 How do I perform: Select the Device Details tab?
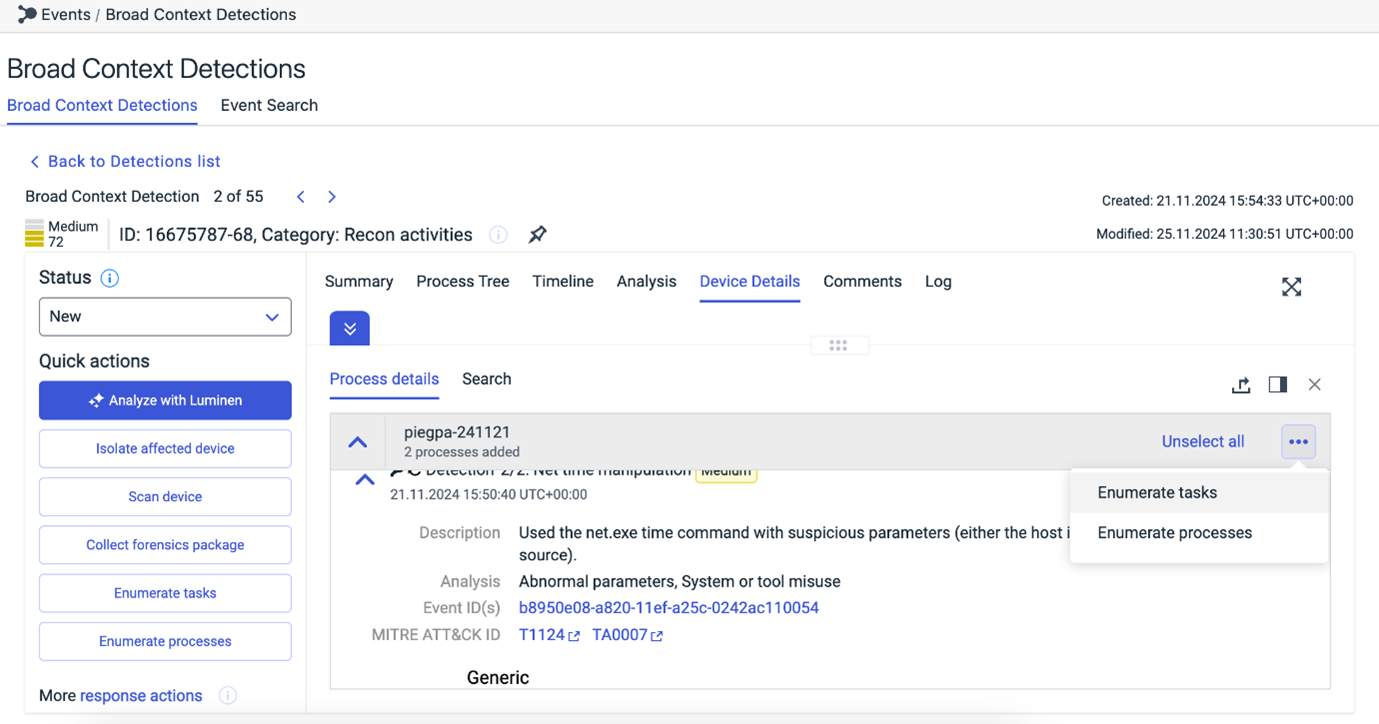[750, 282]
